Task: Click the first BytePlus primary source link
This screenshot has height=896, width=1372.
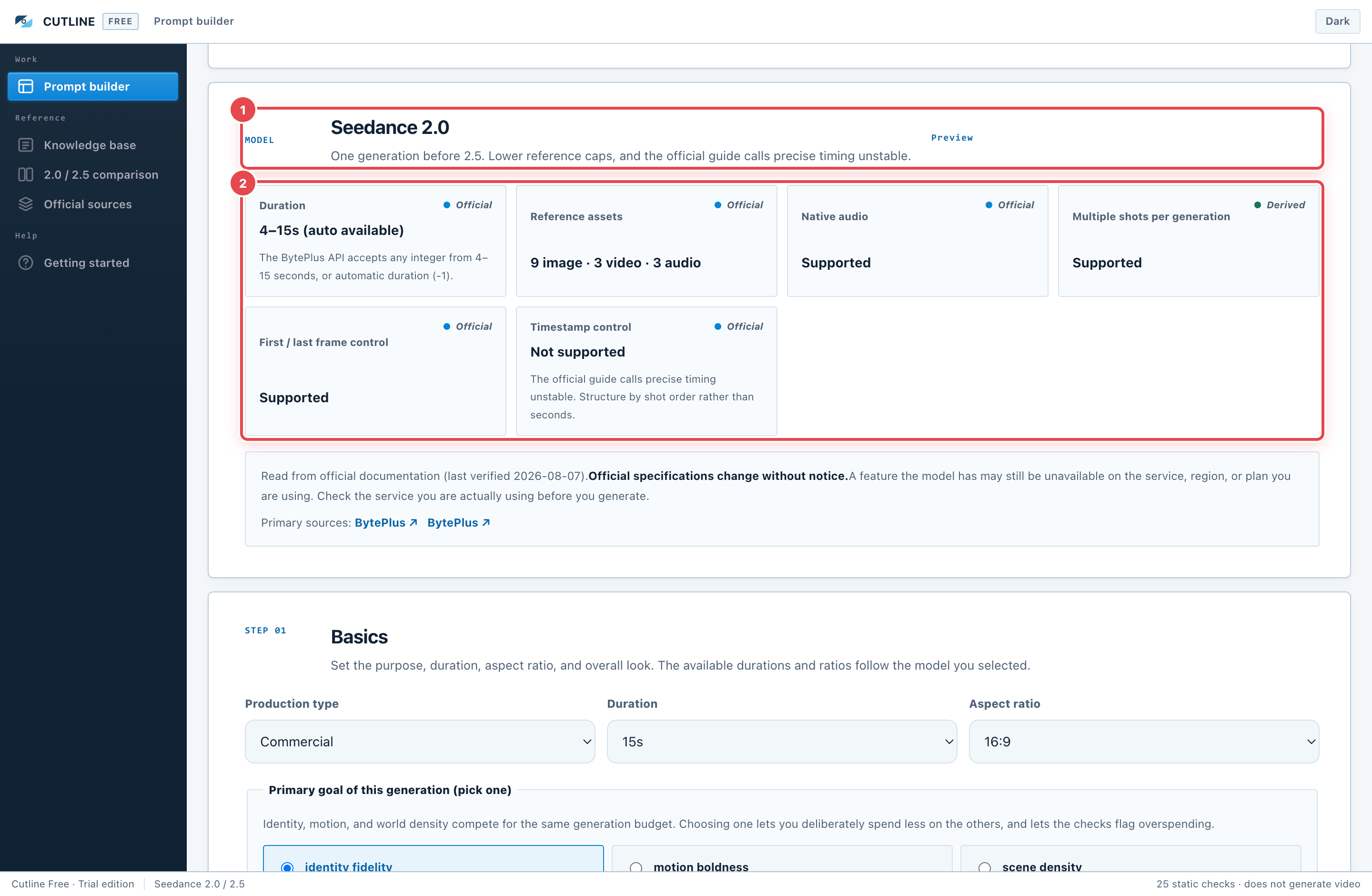Action: [386, 522]
